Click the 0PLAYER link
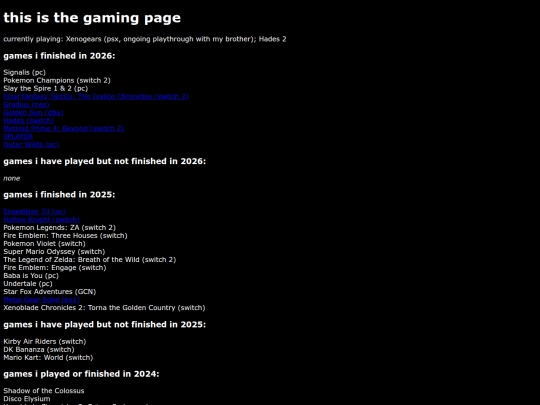Screen dimensions: 540x405 pyautogui.click(x=18, y=136)
